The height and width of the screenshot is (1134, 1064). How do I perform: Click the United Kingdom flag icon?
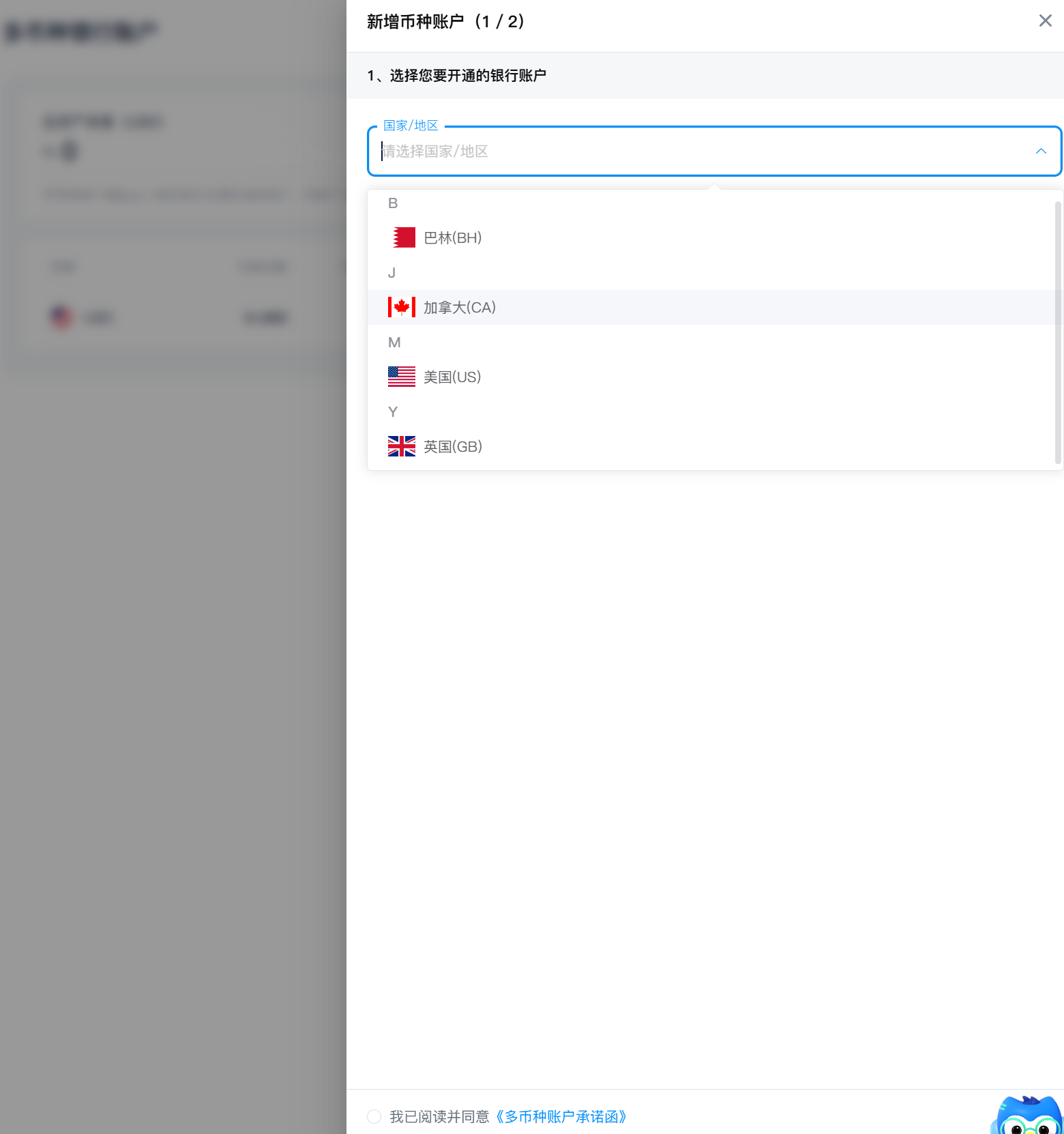click(x=402, y=447)
